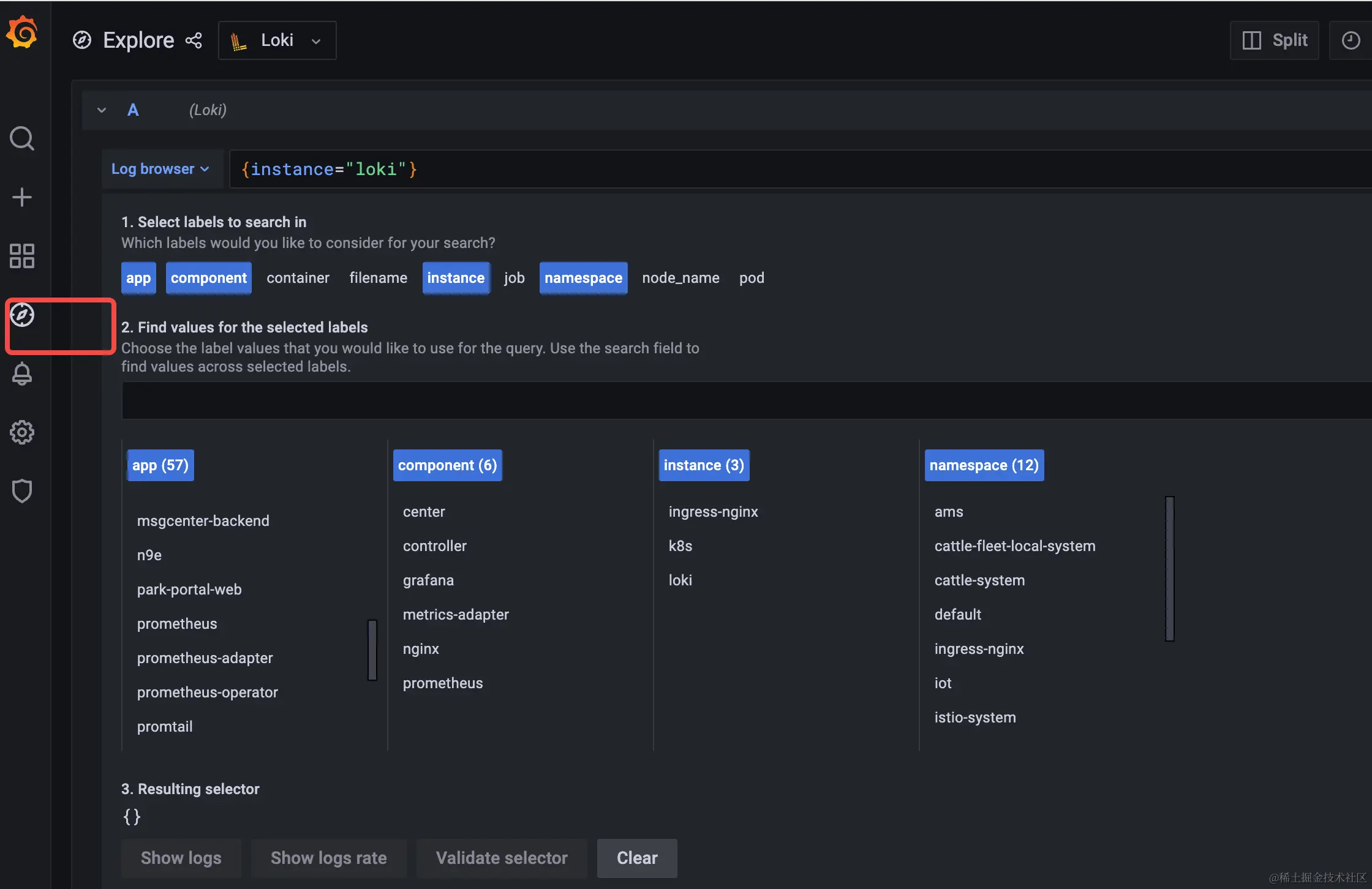
Task: Select namespace value cattle-fleet-local-system
Action: (1015, 546)
